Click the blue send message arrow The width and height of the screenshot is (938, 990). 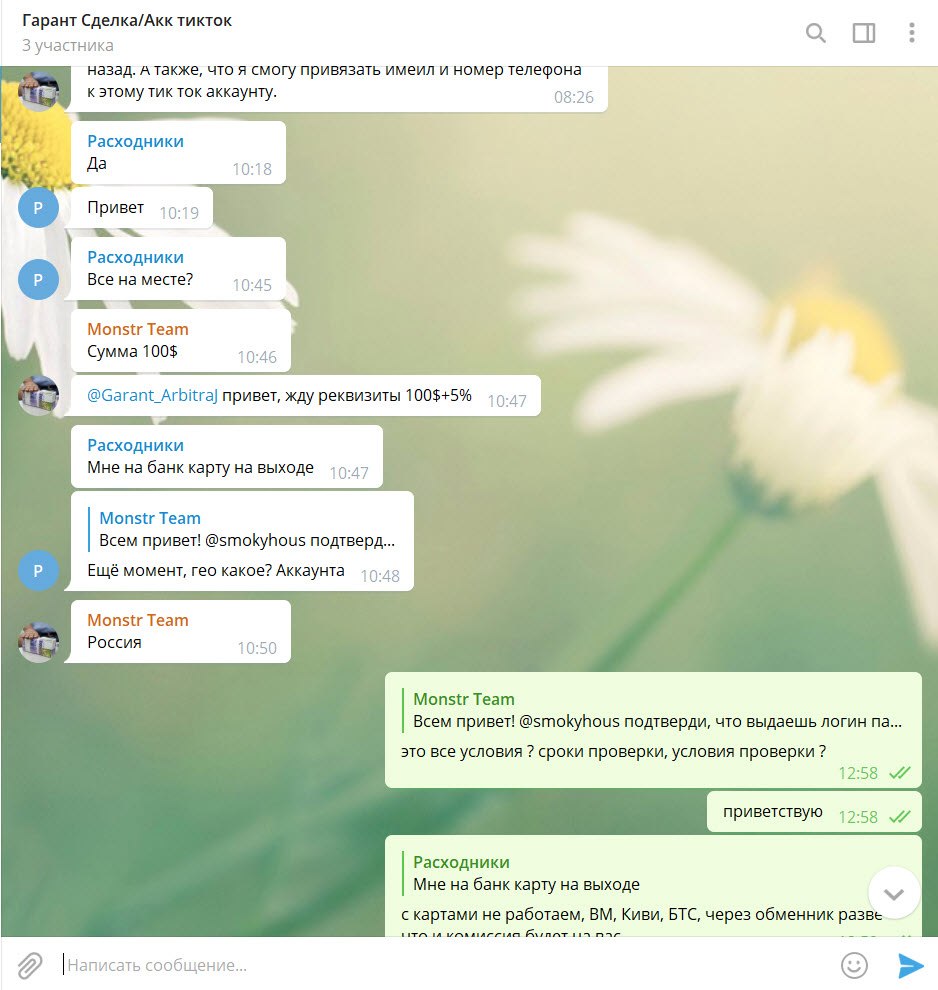(x=911, y=965)
